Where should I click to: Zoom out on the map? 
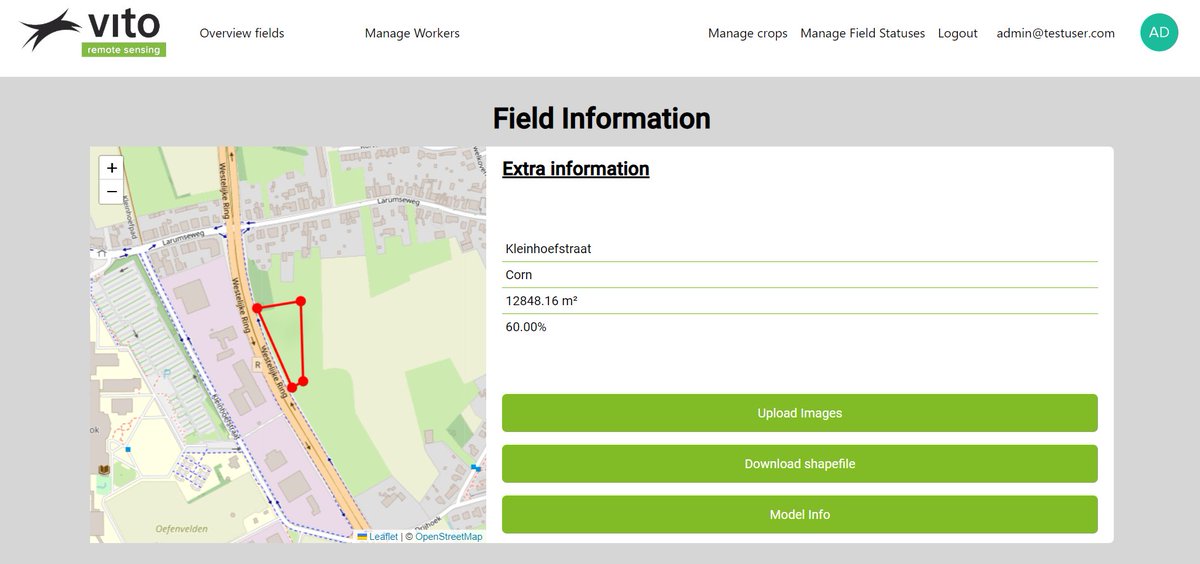tap(112, 192)
